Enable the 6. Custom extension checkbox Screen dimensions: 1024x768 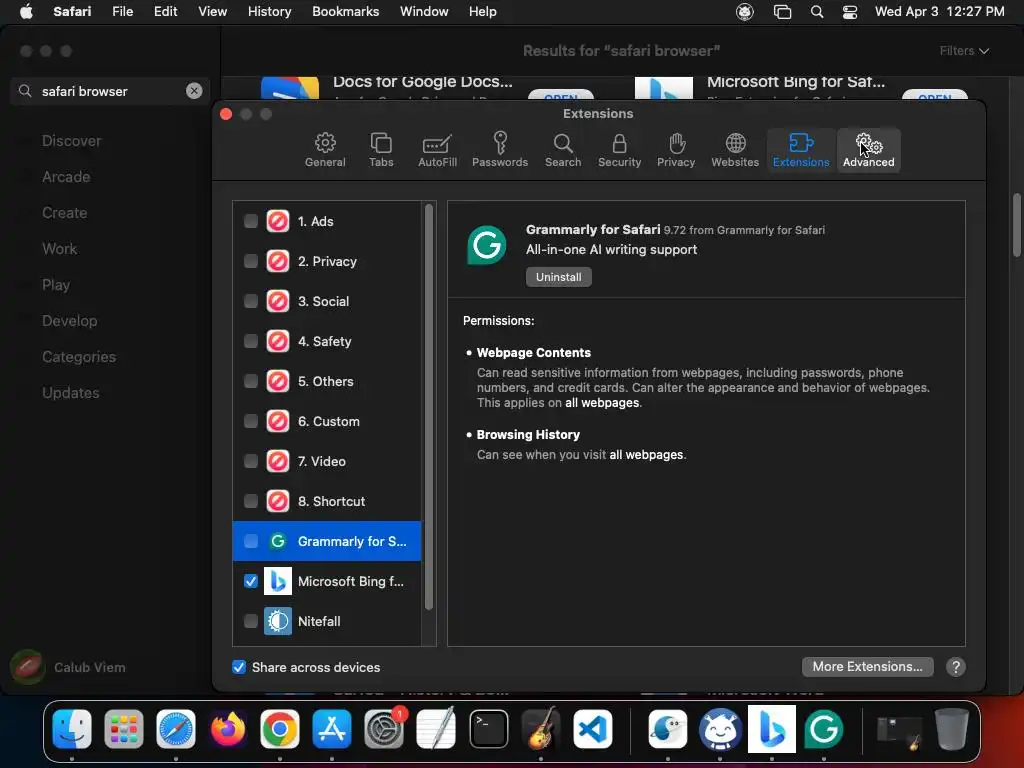click(251, 421)
